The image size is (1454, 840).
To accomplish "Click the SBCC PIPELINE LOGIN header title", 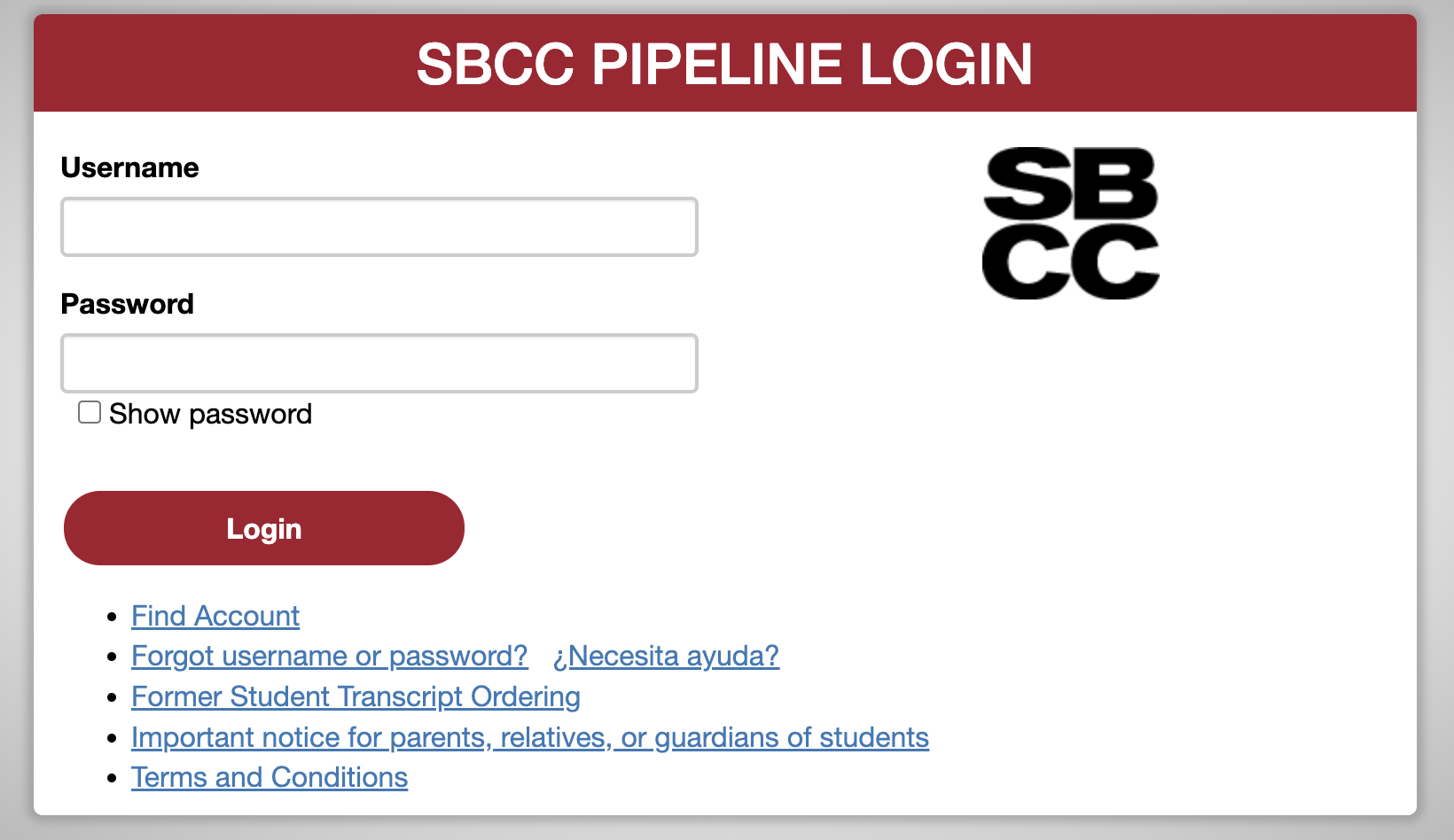I will pyautogui.click(x=724, y=64).
